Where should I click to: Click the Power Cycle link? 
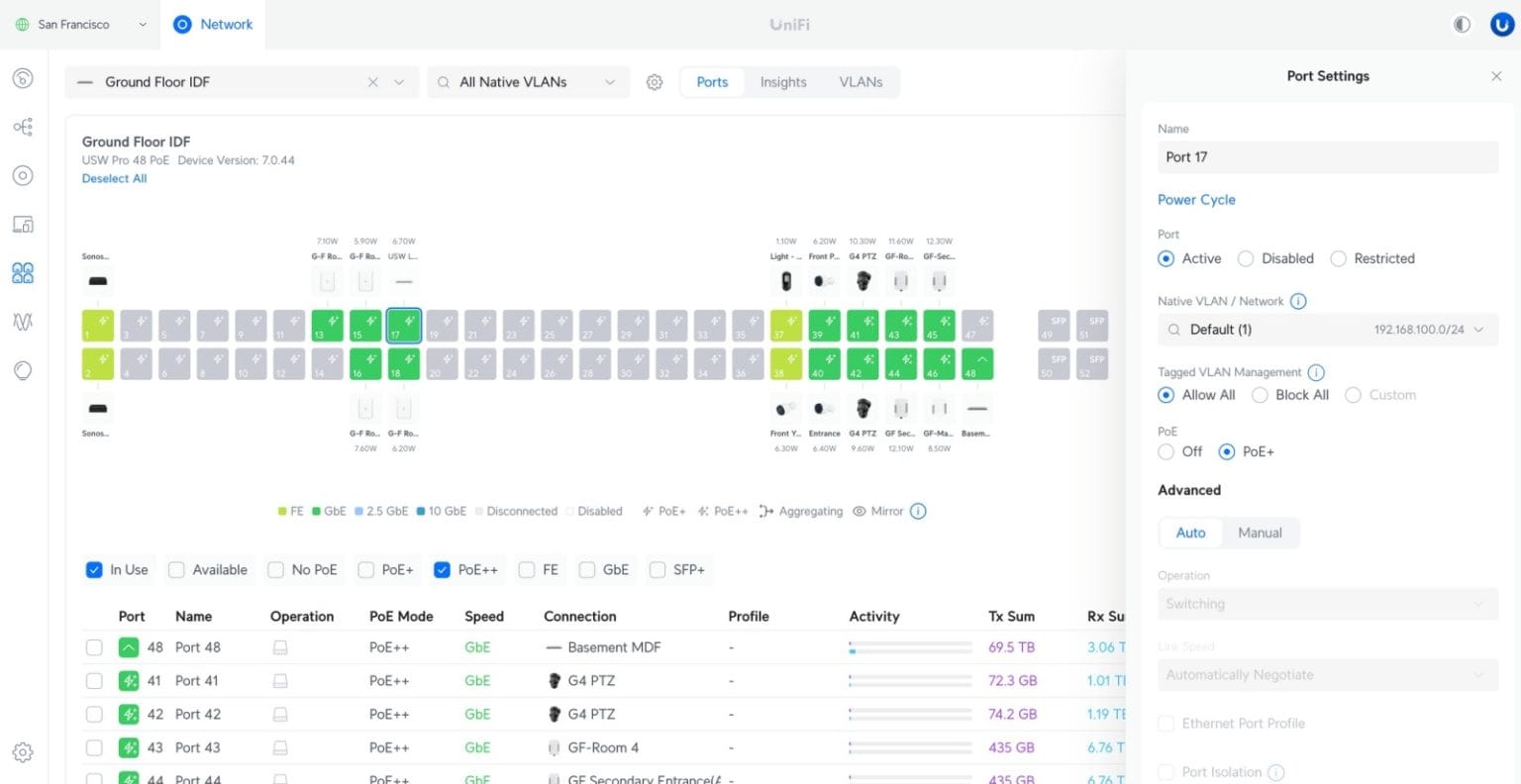[1196, 200]
